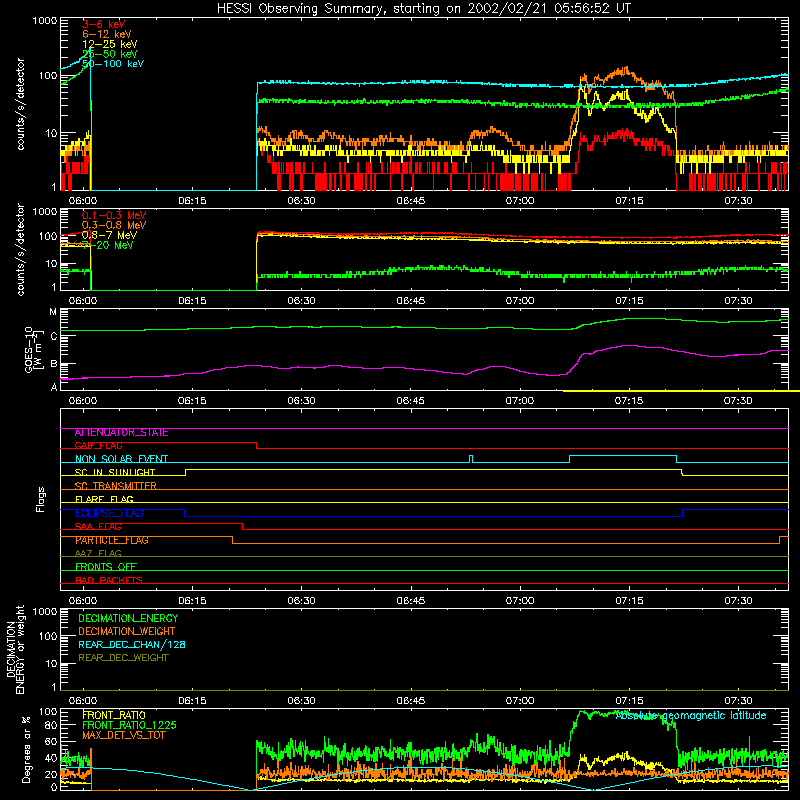Select the FLARE_FLAG label

104,499
